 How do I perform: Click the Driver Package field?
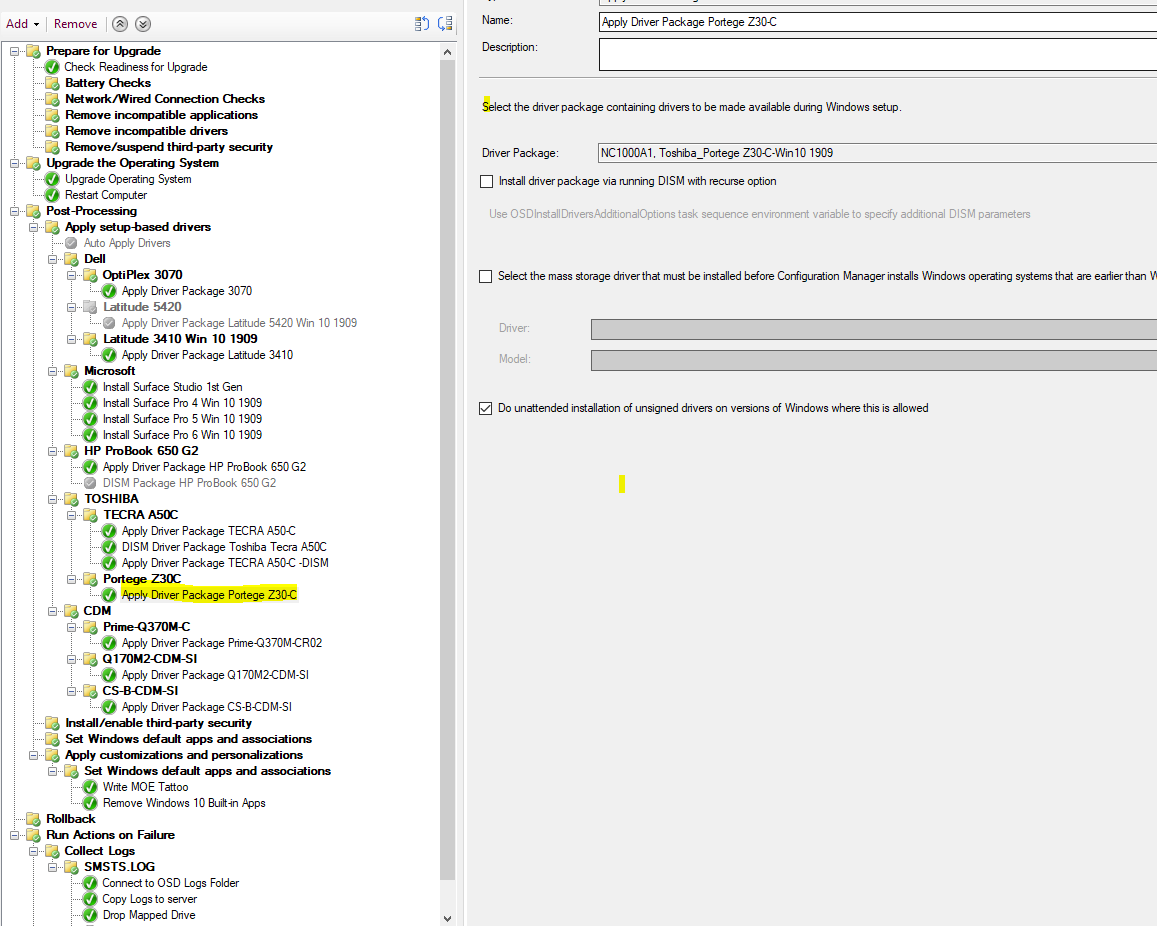point(878,153)
